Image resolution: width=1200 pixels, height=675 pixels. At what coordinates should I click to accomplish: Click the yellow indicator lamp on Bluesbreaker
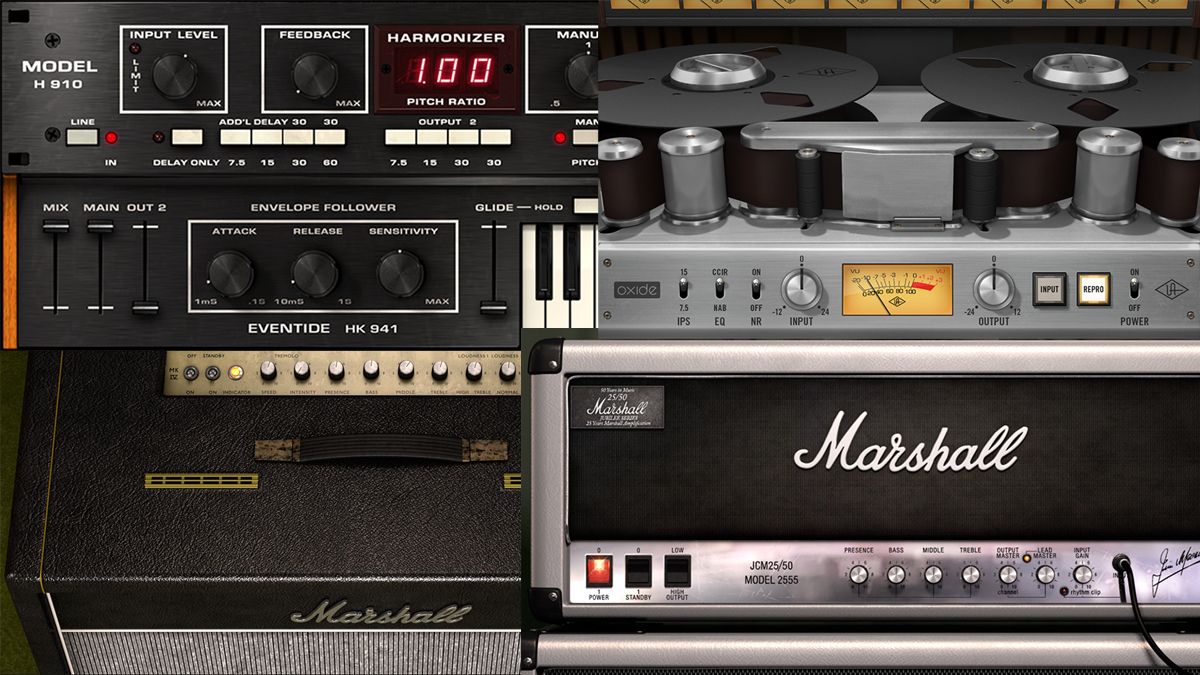point(236,373)
